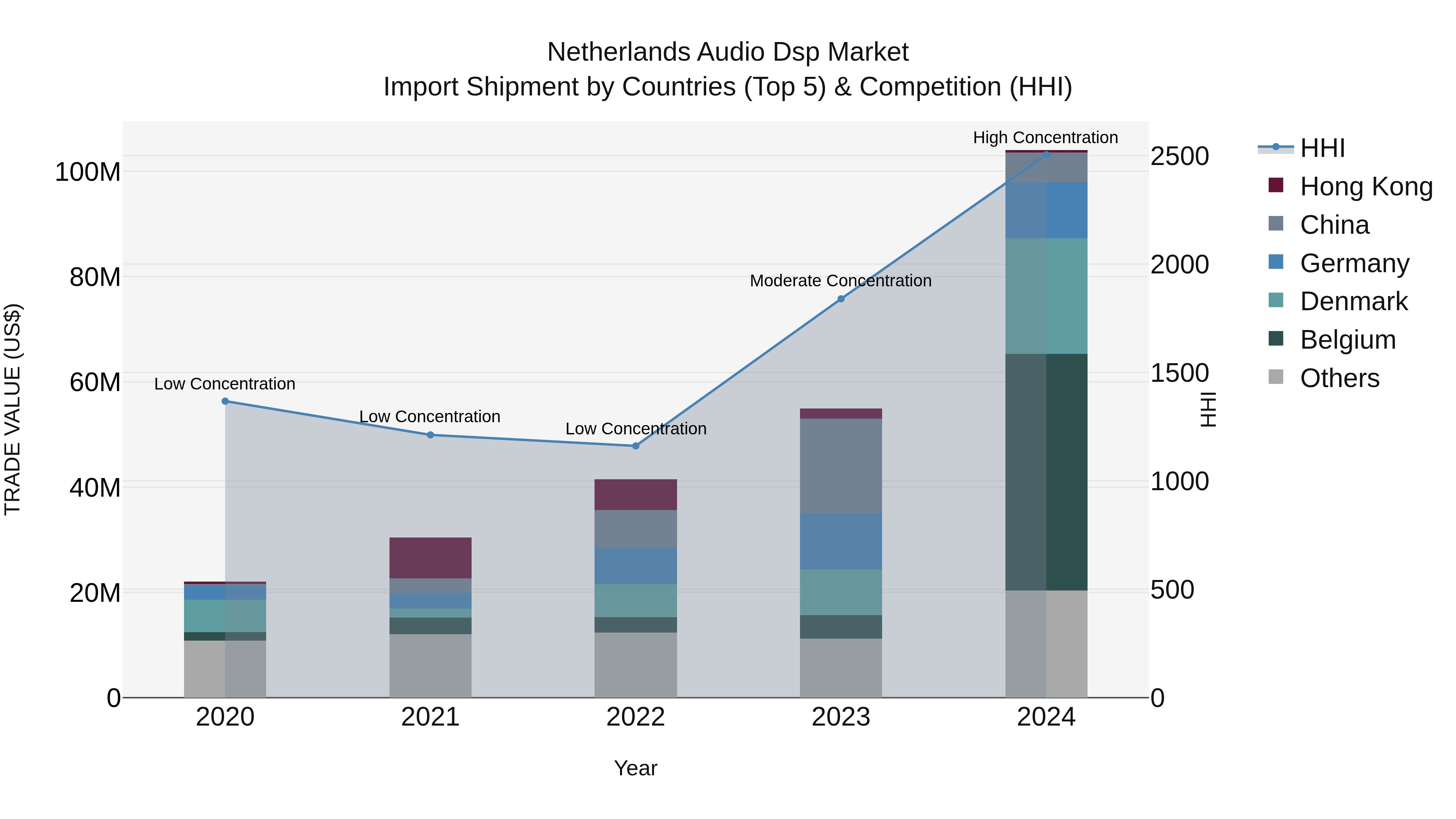Viewport: 1456px width, 819px height.
Task: Click the China slate legend swatch
Action: point(1276,223)
